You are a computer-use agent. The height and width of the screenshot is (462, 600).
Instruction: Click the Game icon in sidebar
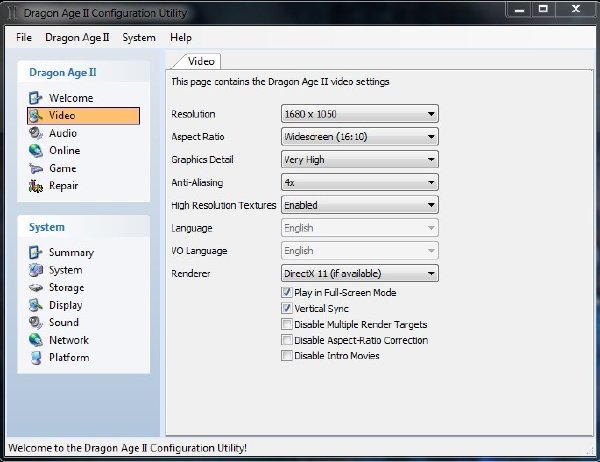36,168
